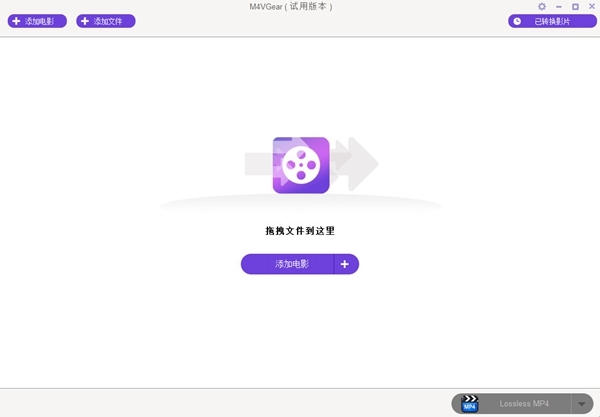
Task: Open settings via the gear icon
Action: (x=542, y=7)
